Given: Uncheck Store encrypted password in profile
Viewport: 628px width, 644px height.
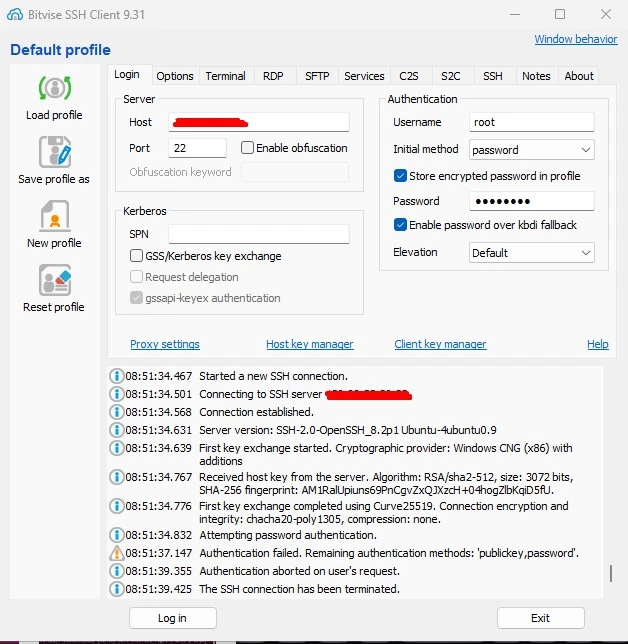Looking at the screenshot, I should [401, 176].
